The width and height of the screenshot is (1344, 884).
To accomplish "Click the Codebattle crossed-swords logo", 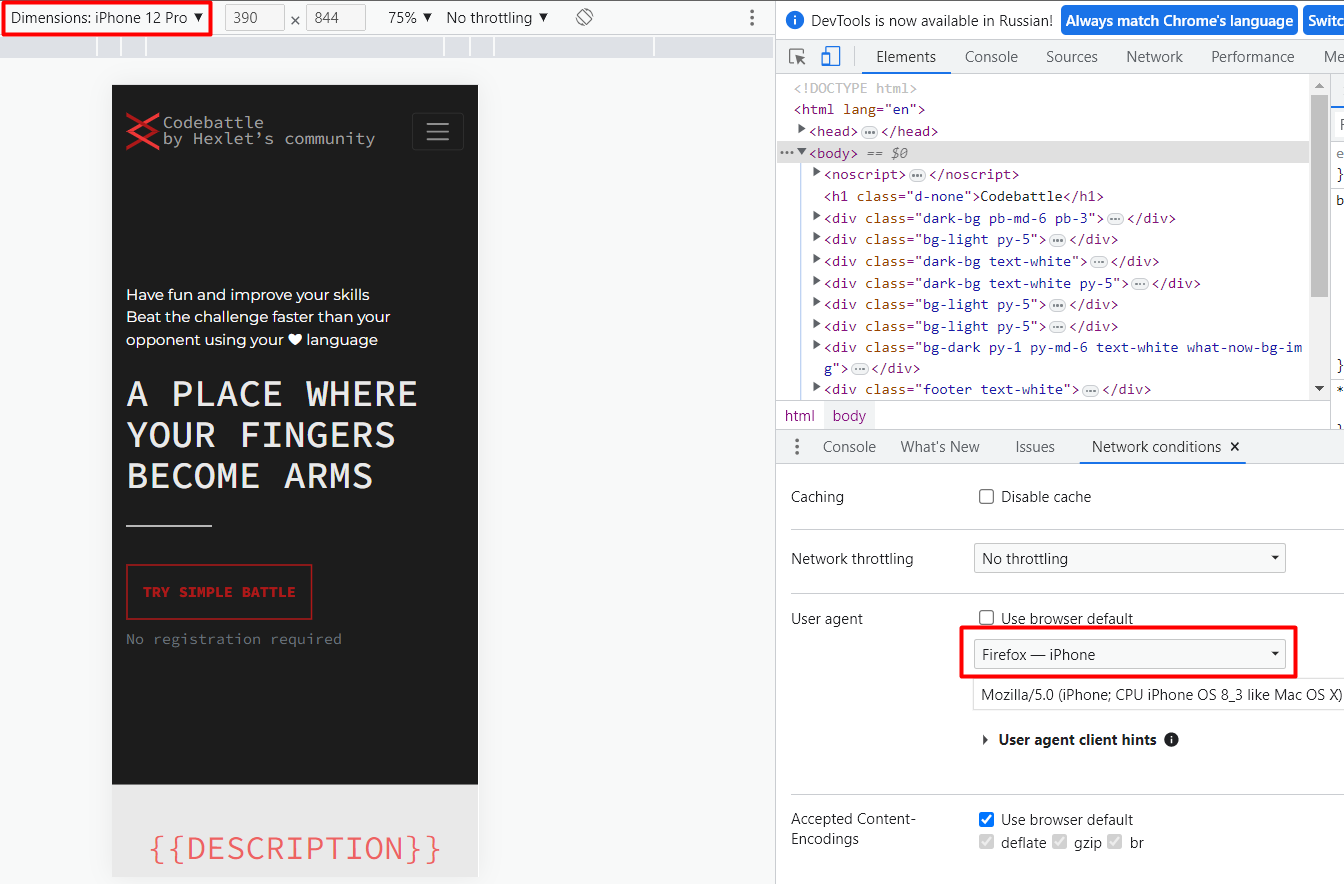I will 142,131.
